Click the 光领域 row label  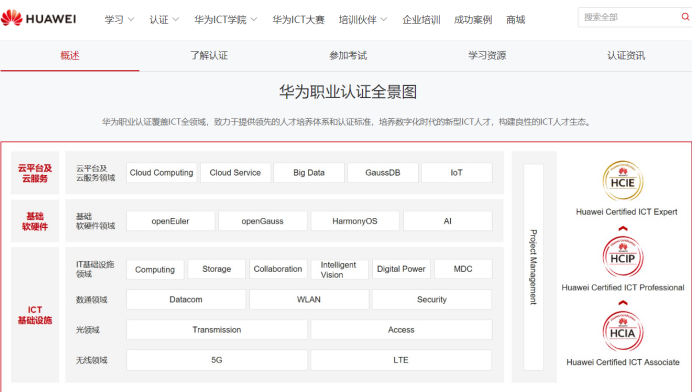(87, 330)
